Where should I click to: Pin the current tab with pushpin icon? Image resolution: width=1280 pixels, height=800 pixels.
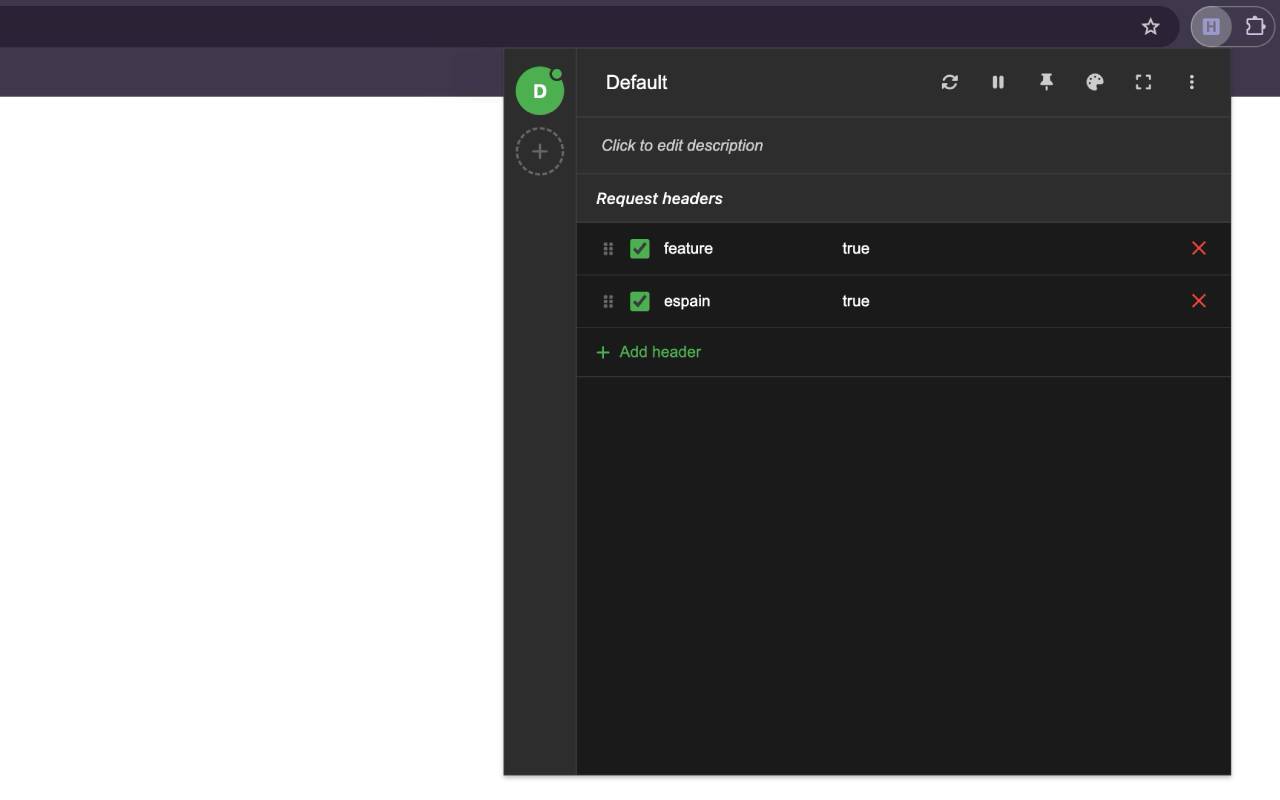[x=1046, y=82]
